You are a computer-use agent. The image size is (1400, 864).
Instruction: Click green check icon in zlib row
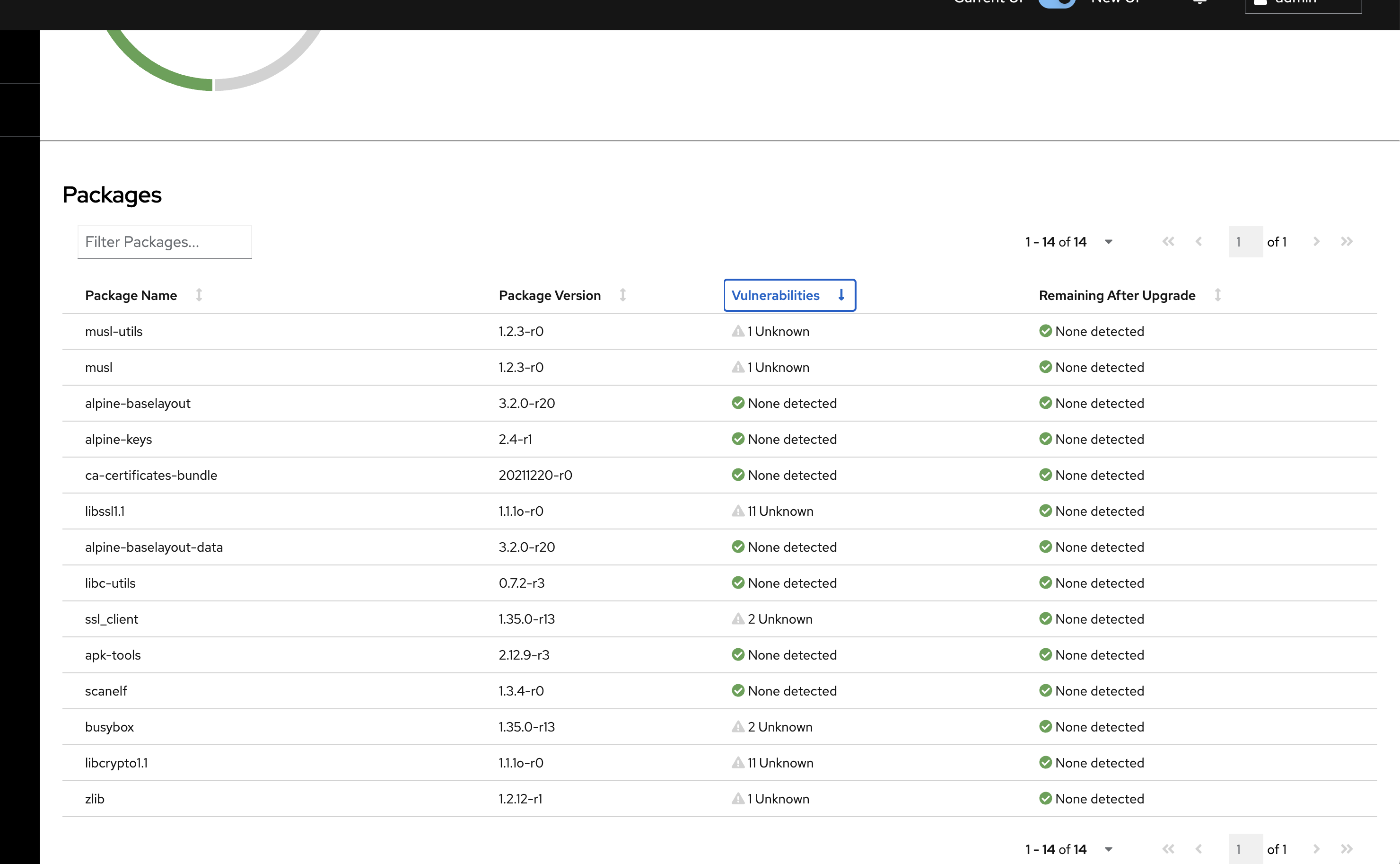1045,798
